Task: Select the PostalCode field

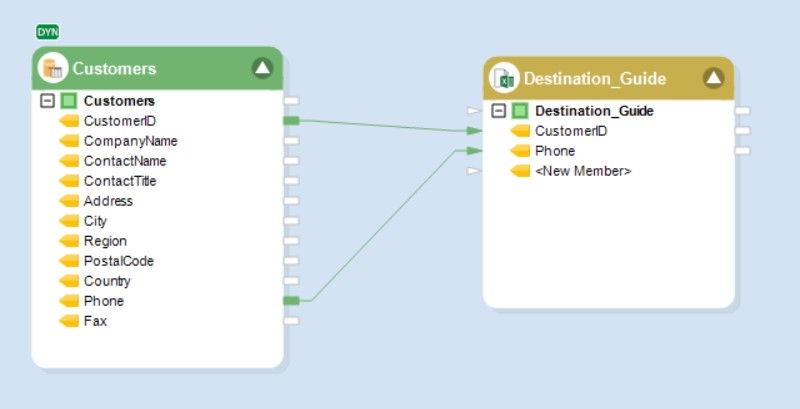Action: click(119, 261)
